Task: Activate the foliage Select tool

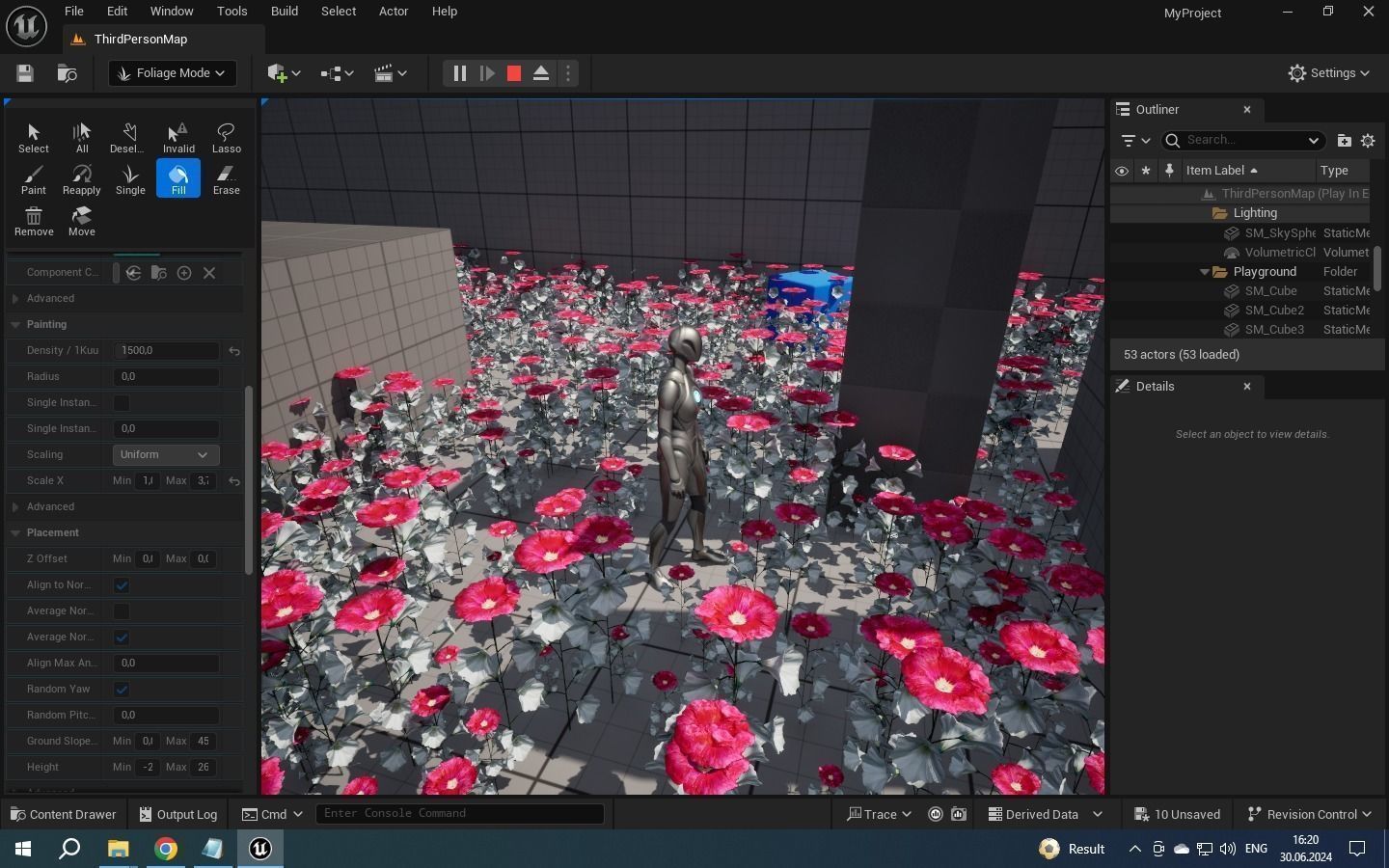Action: 33,138
